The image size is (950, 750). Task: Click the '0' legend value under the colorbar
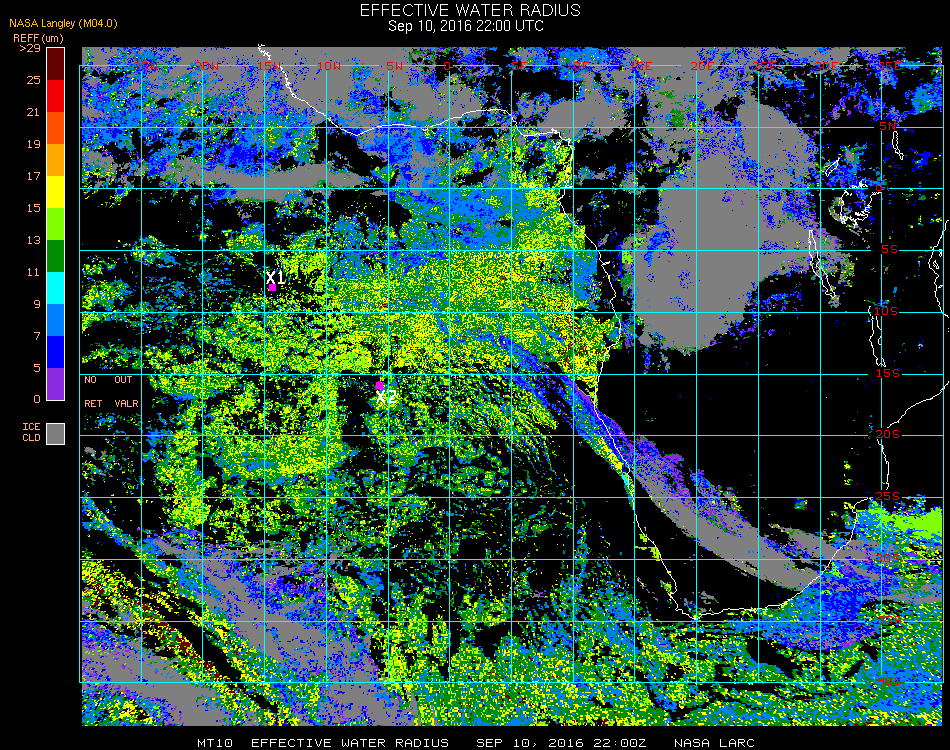[37, 399]
